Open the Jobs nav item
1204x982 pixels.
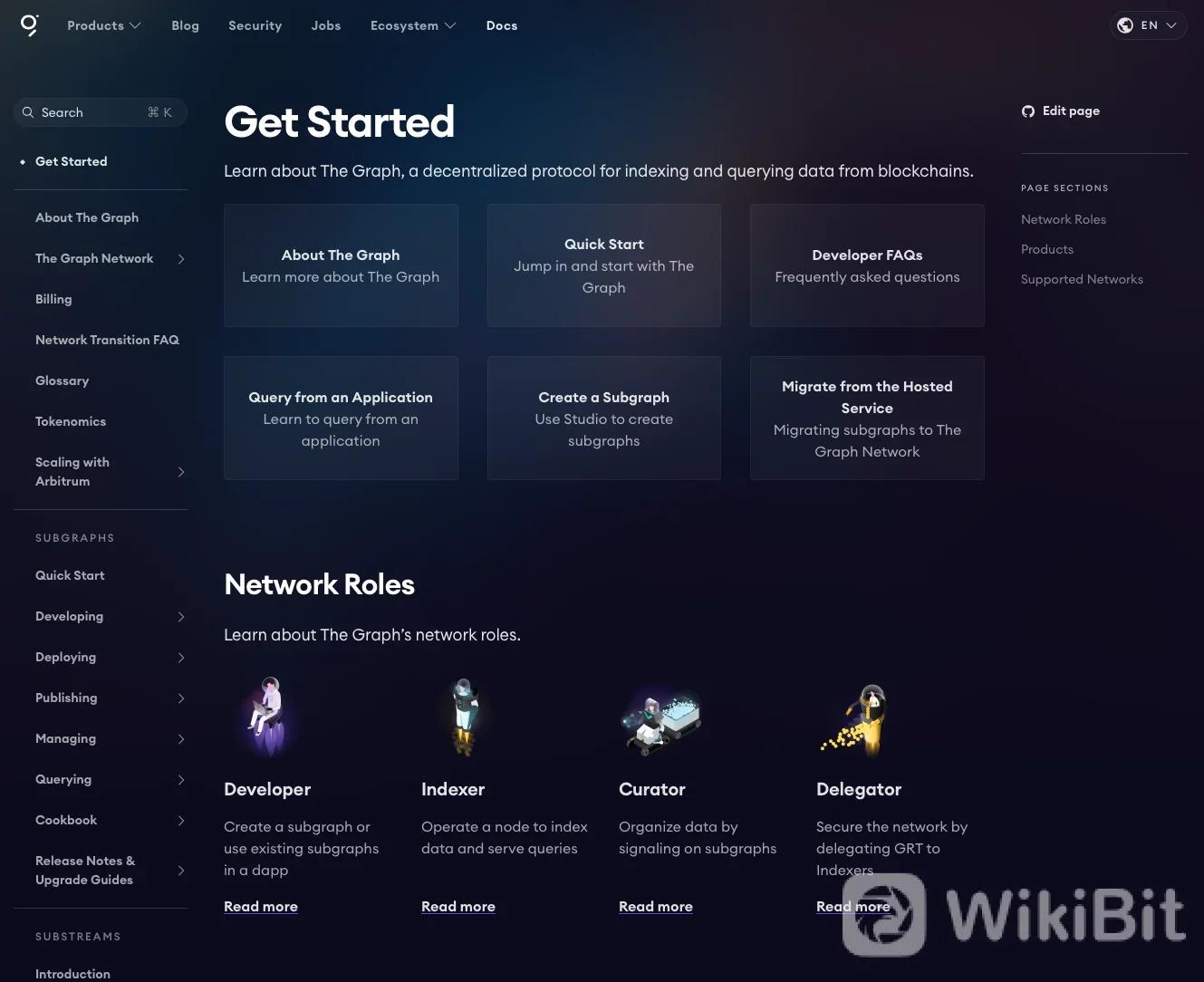click(x=326, y=25)
